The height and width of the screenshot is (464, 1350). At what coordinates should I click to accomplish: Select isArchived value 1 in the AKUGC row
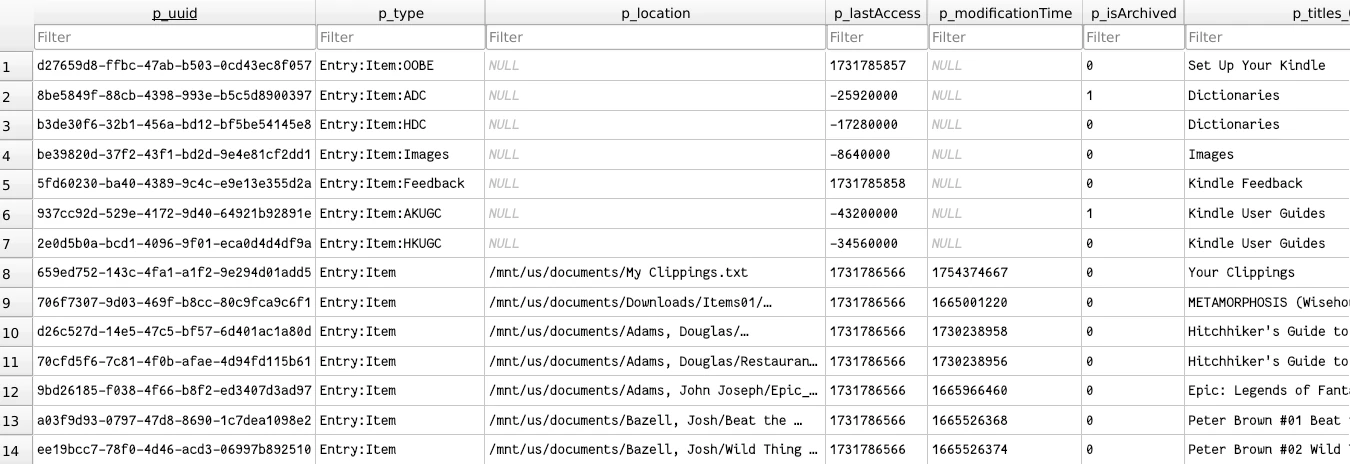(1133, 214)
